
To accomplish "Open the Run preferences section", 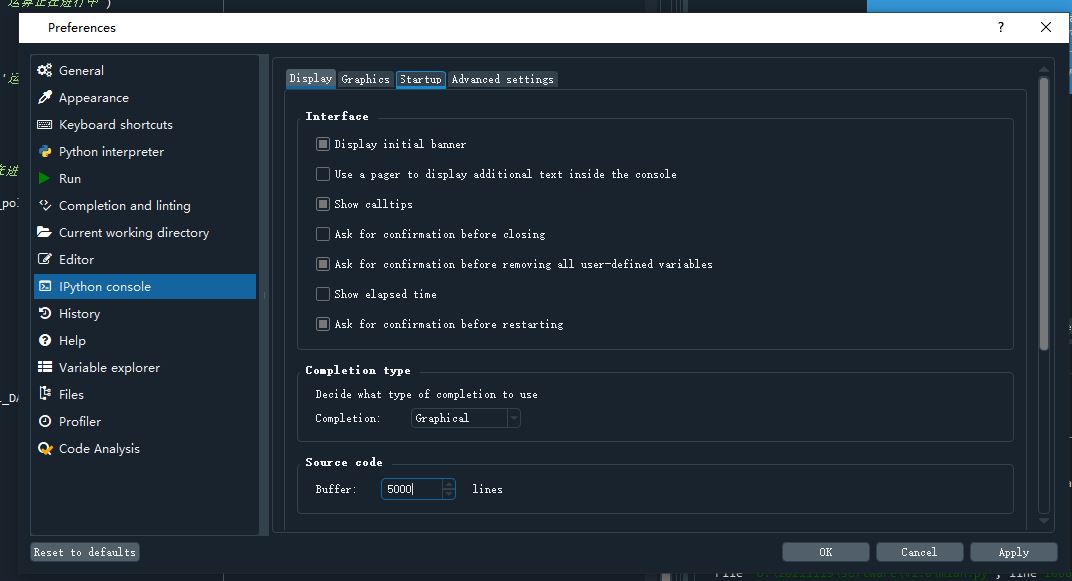I will 145,178.
